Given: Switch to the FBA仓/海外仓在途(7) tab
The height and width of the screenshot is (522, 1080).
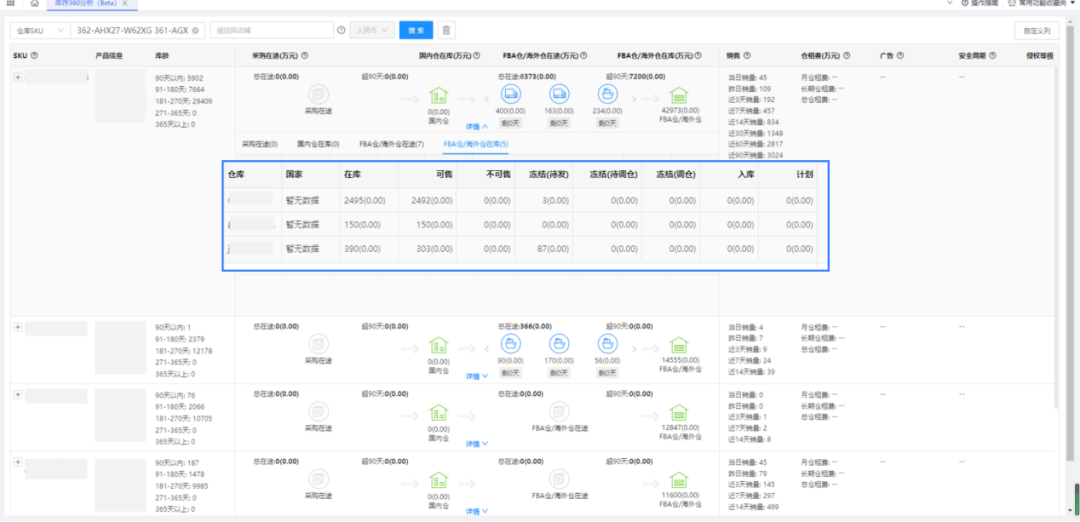Looking at the screenshot, I should pos(391,145).
